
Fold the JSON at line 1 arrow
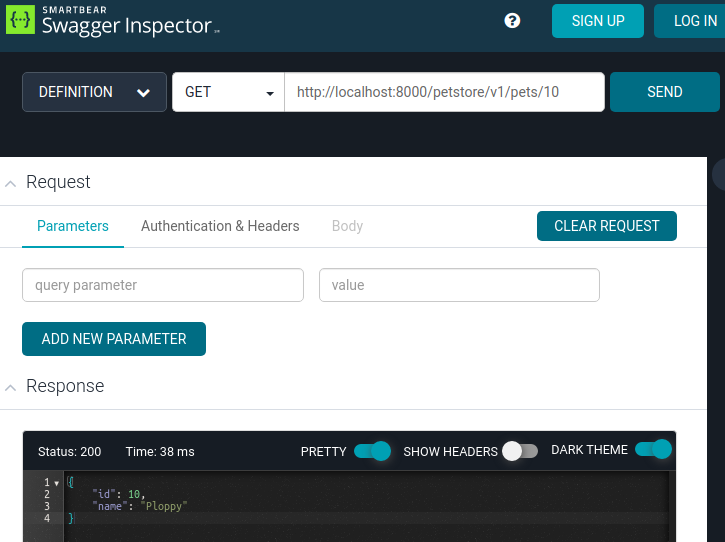click(57, 483)
